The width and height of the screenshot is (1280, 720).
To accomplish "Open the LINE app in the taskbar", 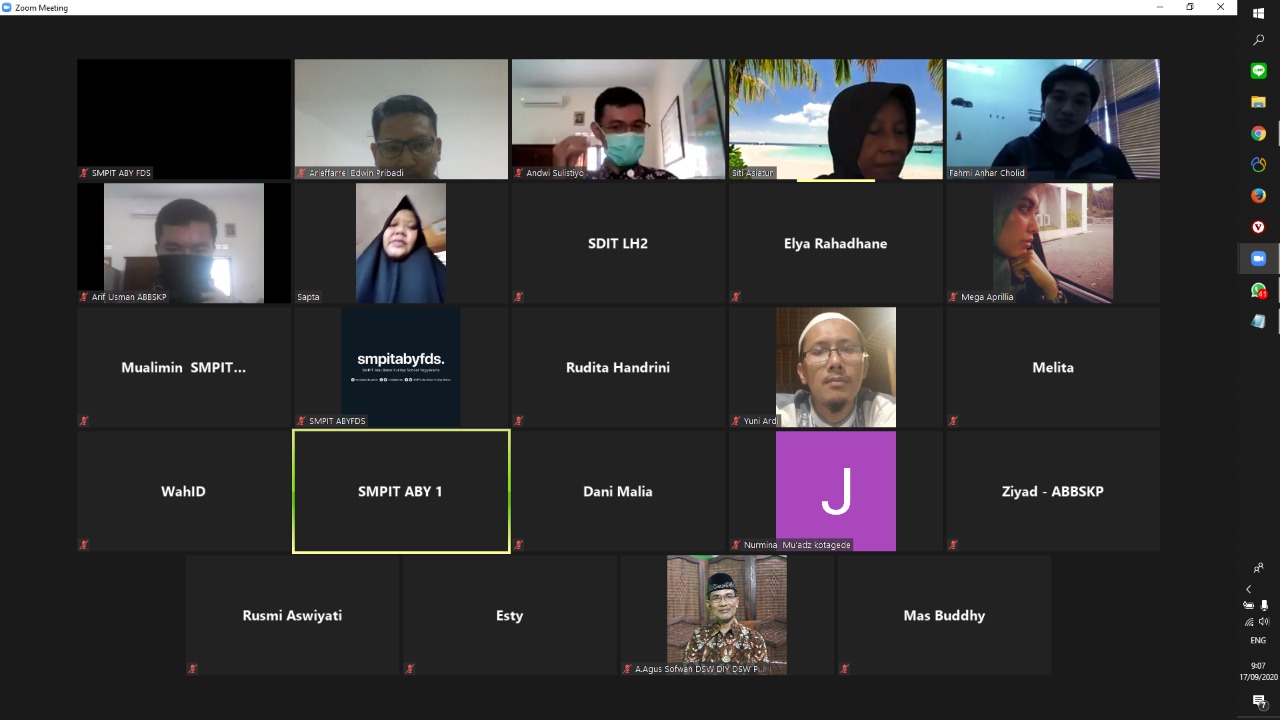I will 1258,71.
